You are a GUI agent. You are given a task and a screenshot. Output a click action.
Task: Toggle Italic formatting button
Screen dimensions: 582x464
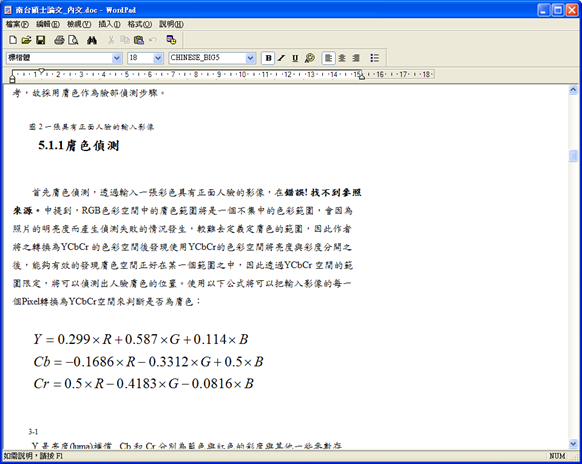(281, 58)
